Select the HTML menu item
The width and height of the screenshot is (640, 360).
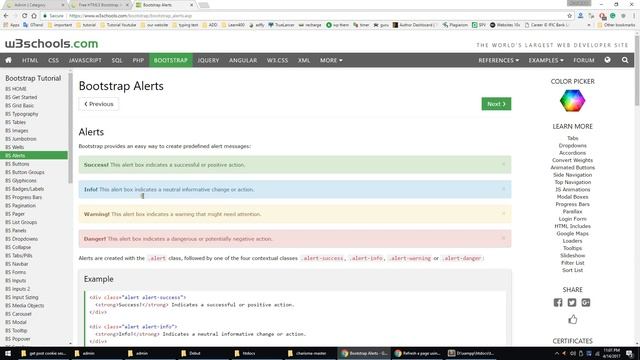pyautogui.click(x=30, y=60)
